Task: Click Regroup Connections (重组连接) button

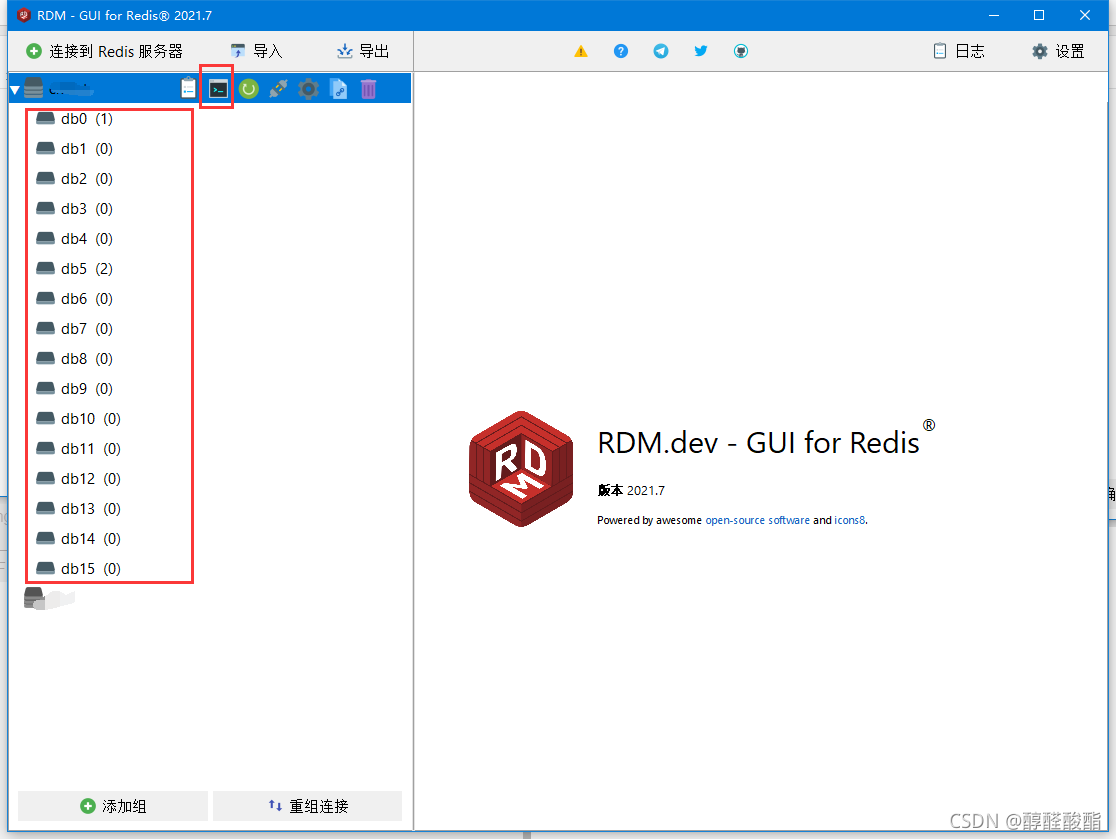Action: point(307,806)
